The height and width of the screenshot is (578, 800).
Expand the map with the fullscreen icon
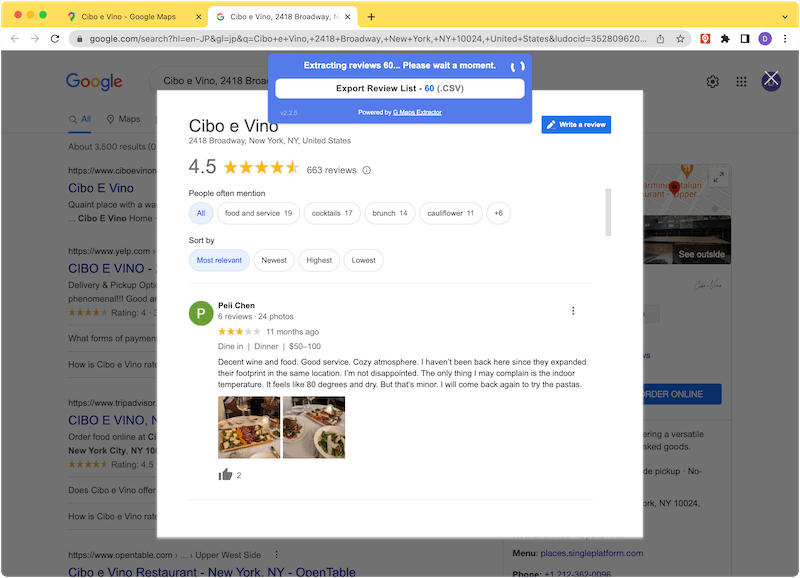pyautogui.click(x=718, y=177)
